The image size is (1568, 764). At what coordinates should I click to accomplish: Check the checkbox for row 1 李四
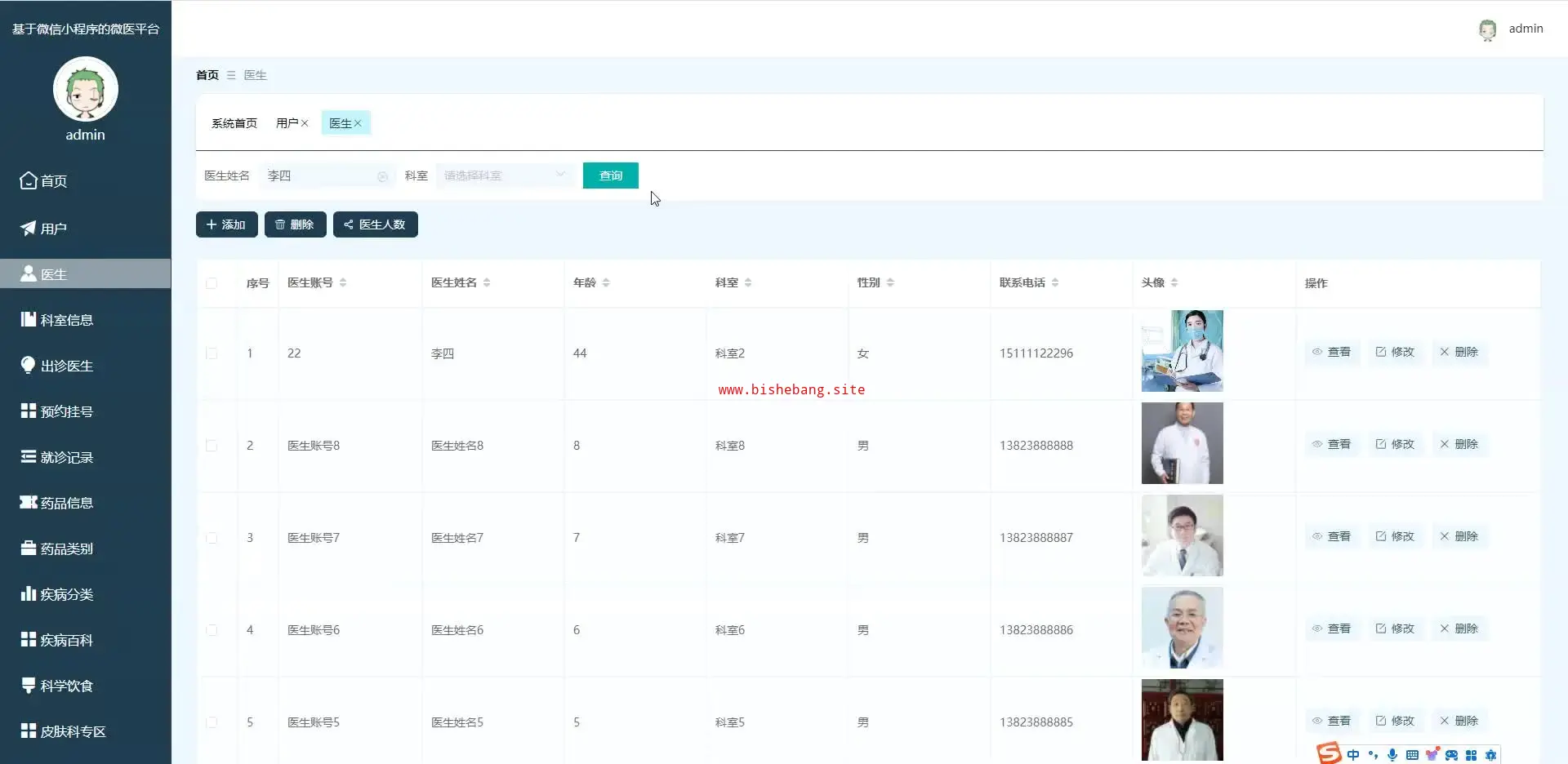click(212, 353)
